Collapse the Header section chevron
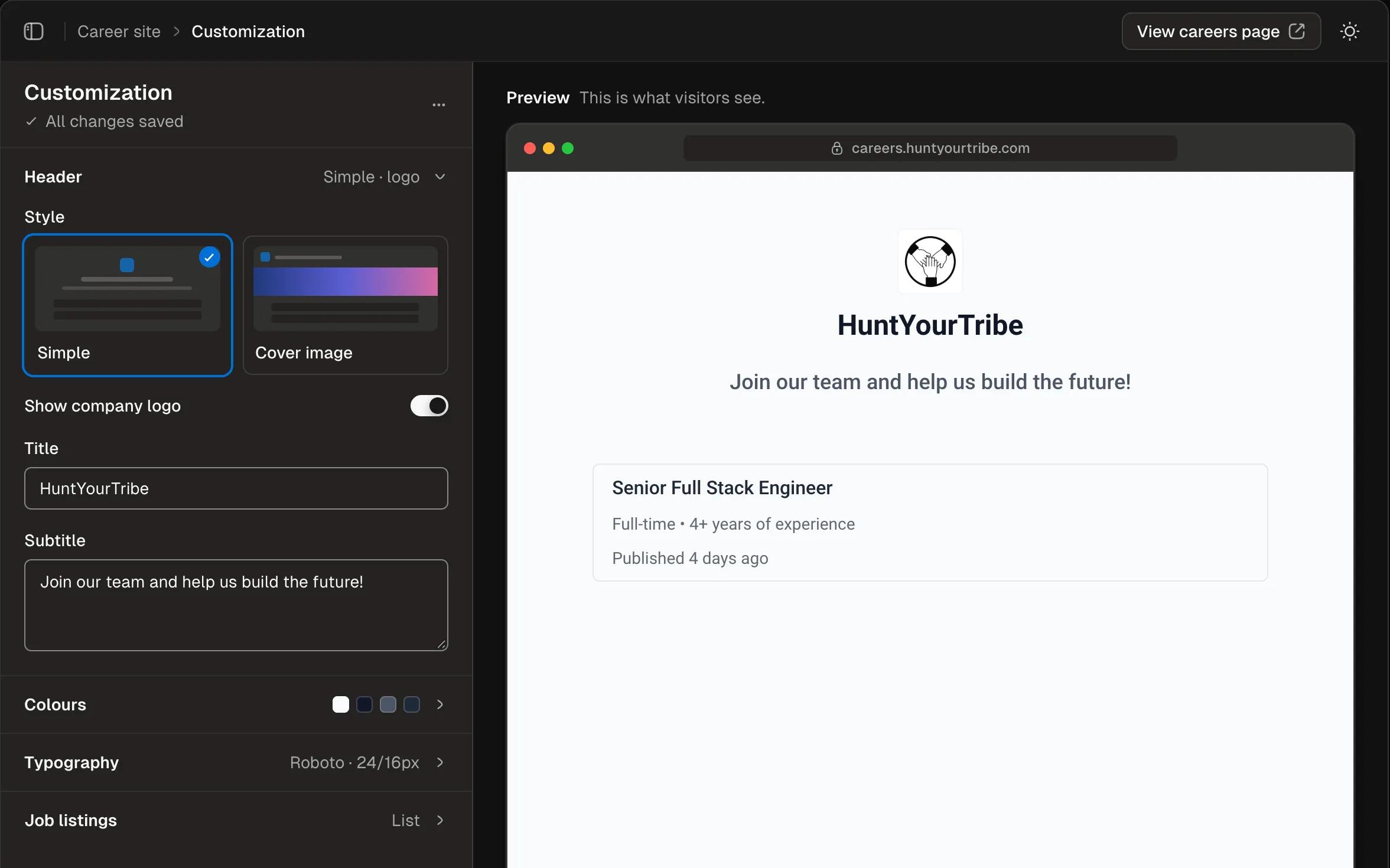The image size is (1390, 868). pyautogui.click(x=440, y=177)
